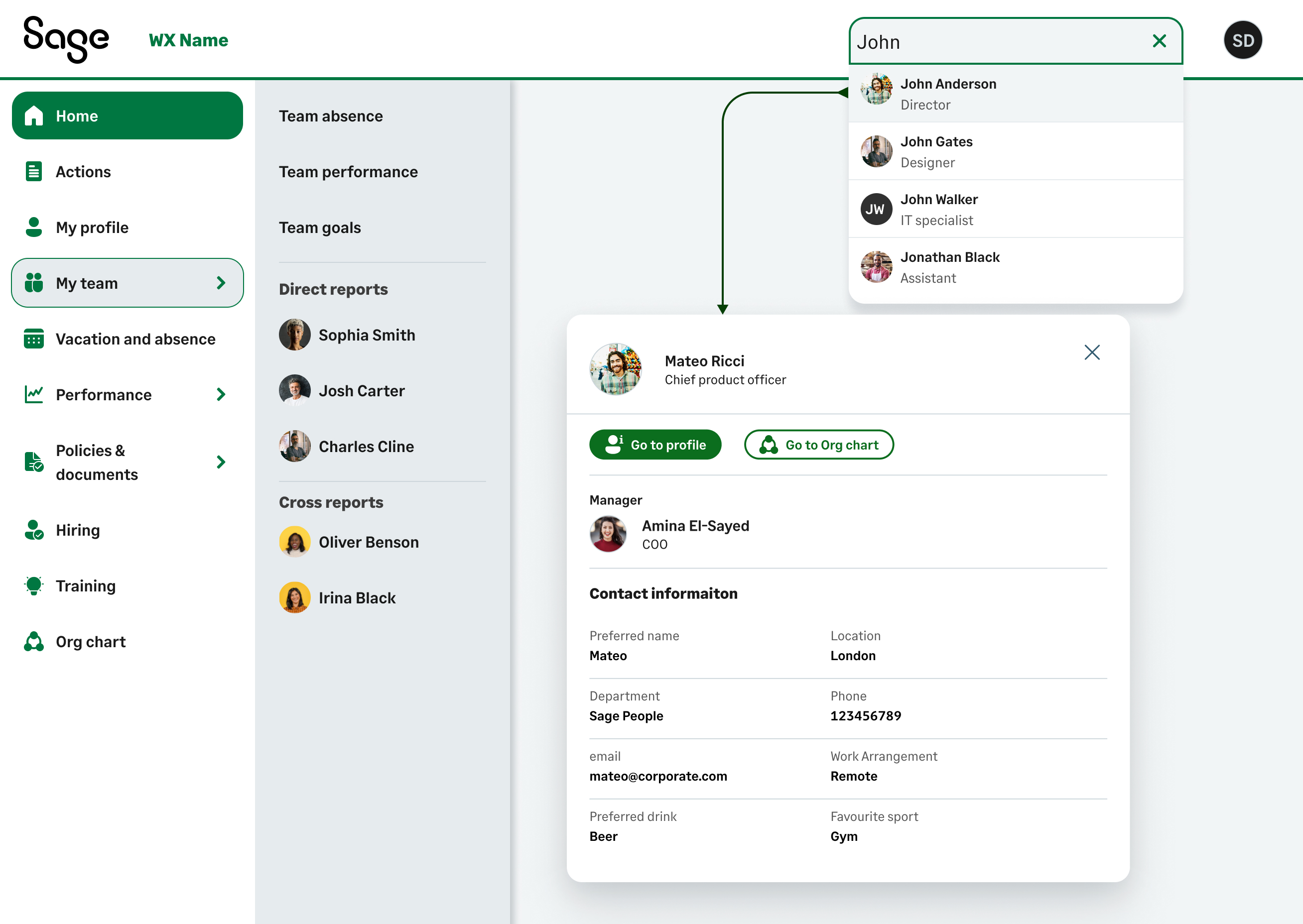Click the Sage logo
1303x924 pixels.
(x=66, y=40)
